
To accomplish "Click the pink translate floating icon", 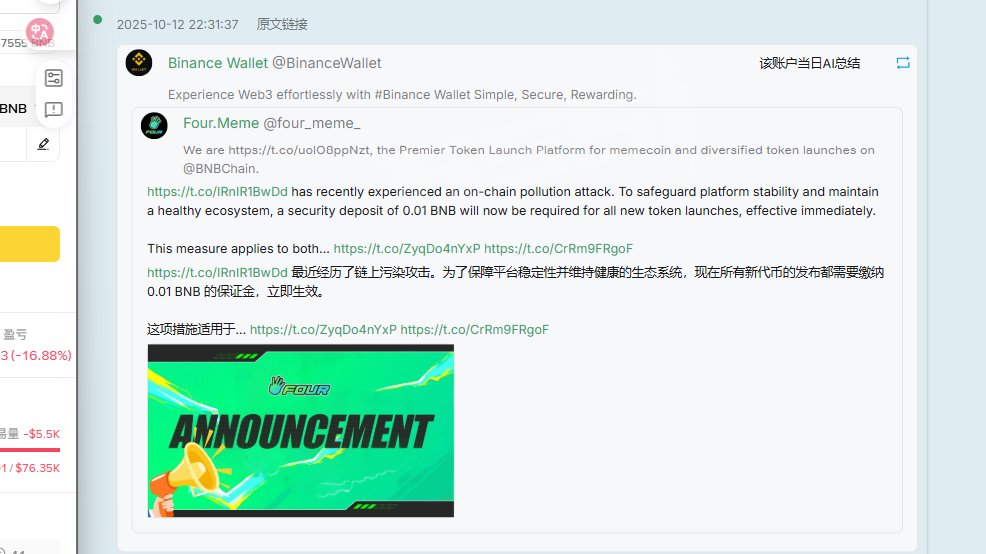I will pos(40,32).
